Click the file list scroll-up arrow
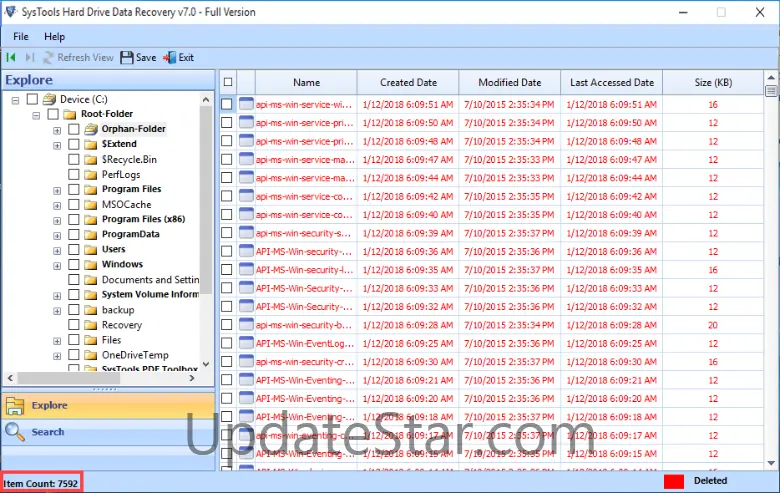The width and height of the screenshot is (780, 493). [771, 78]
